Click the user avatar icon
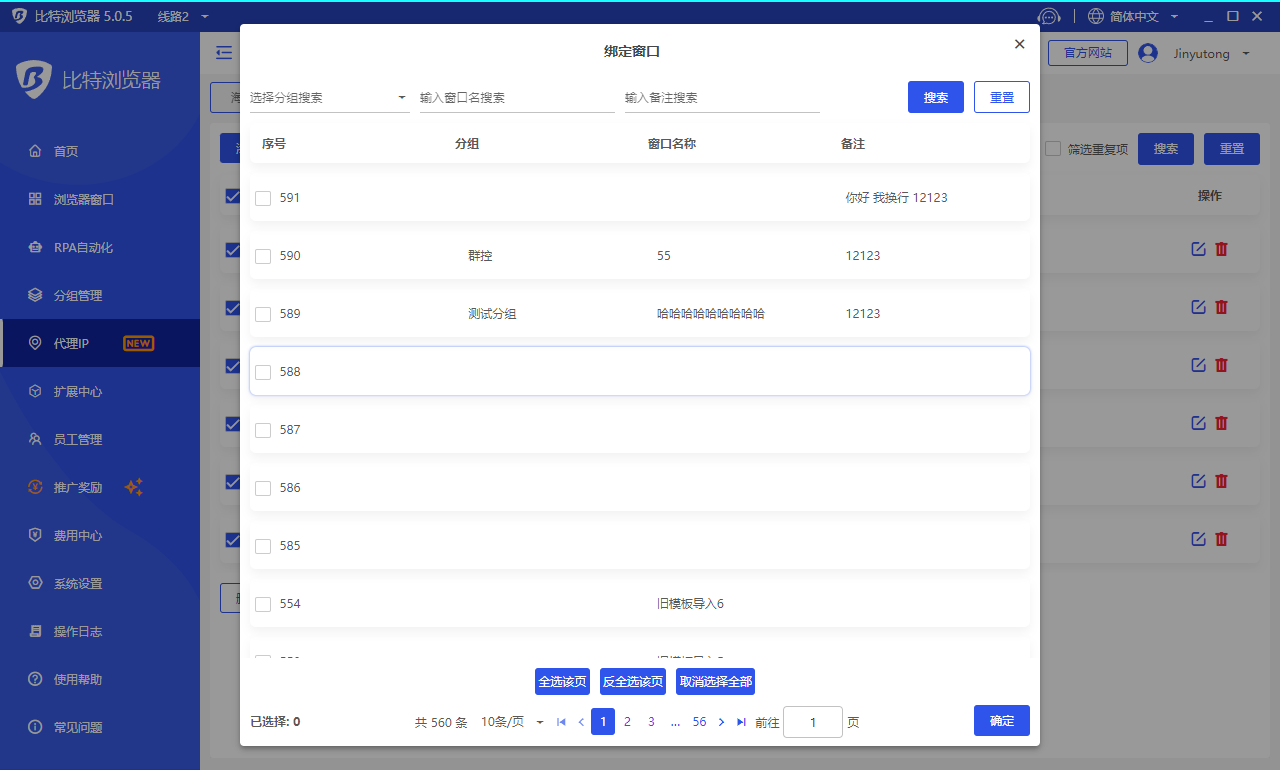Screen dimensions: 1280x770 click(x=1148, y=53)
